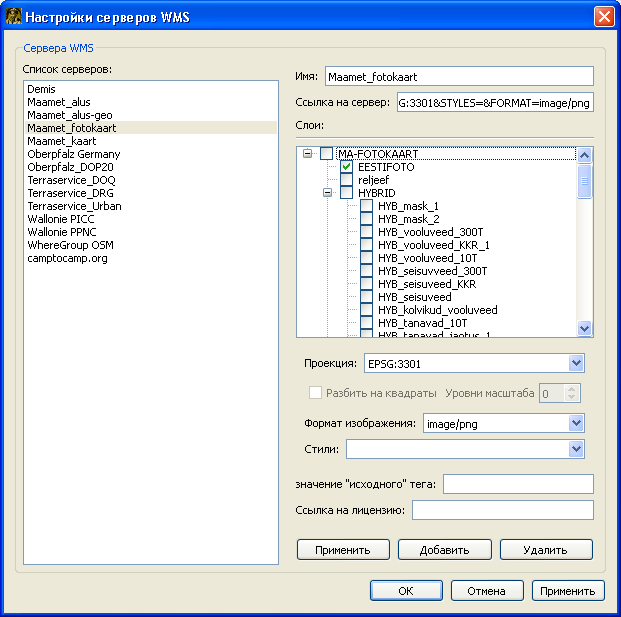Collapse the HYBRID layer group

click(x=327, y=193)
